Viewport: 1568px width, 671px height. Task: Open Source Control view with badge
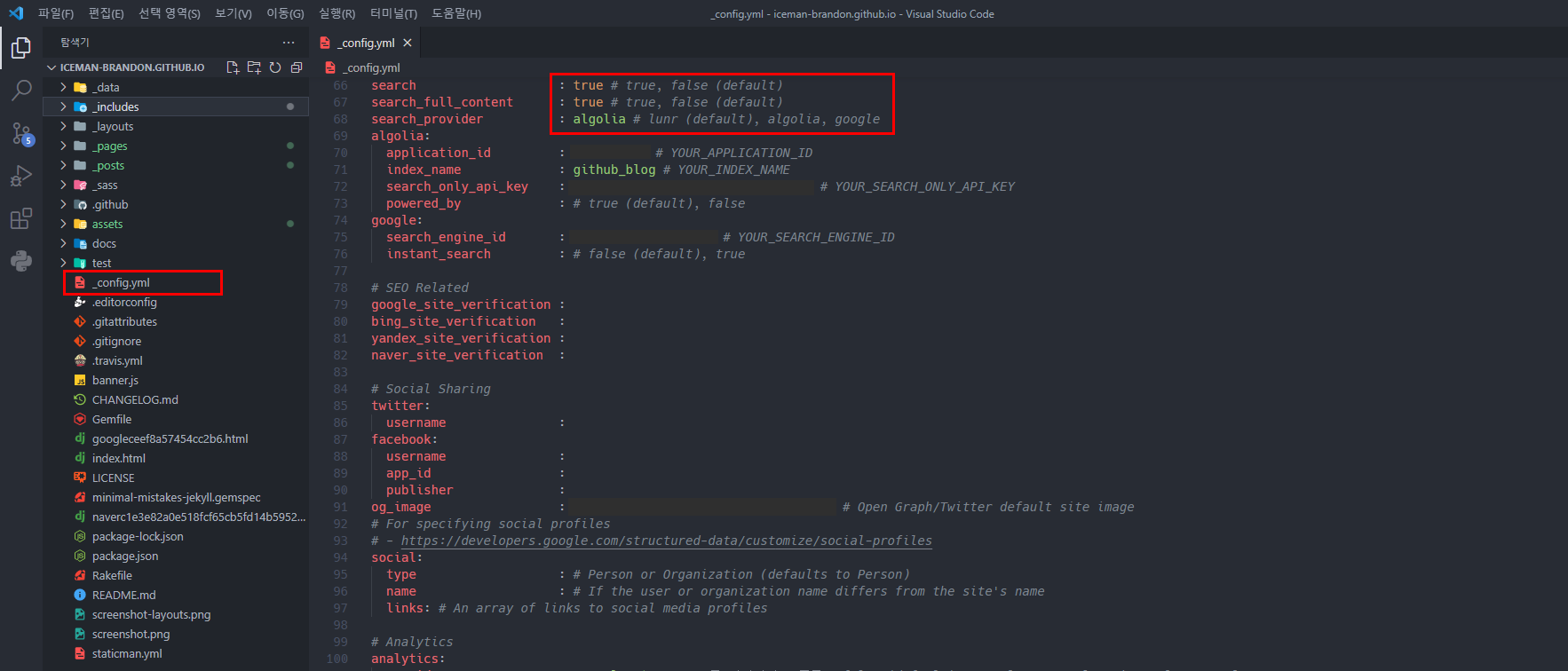click(x=21, y=133)
